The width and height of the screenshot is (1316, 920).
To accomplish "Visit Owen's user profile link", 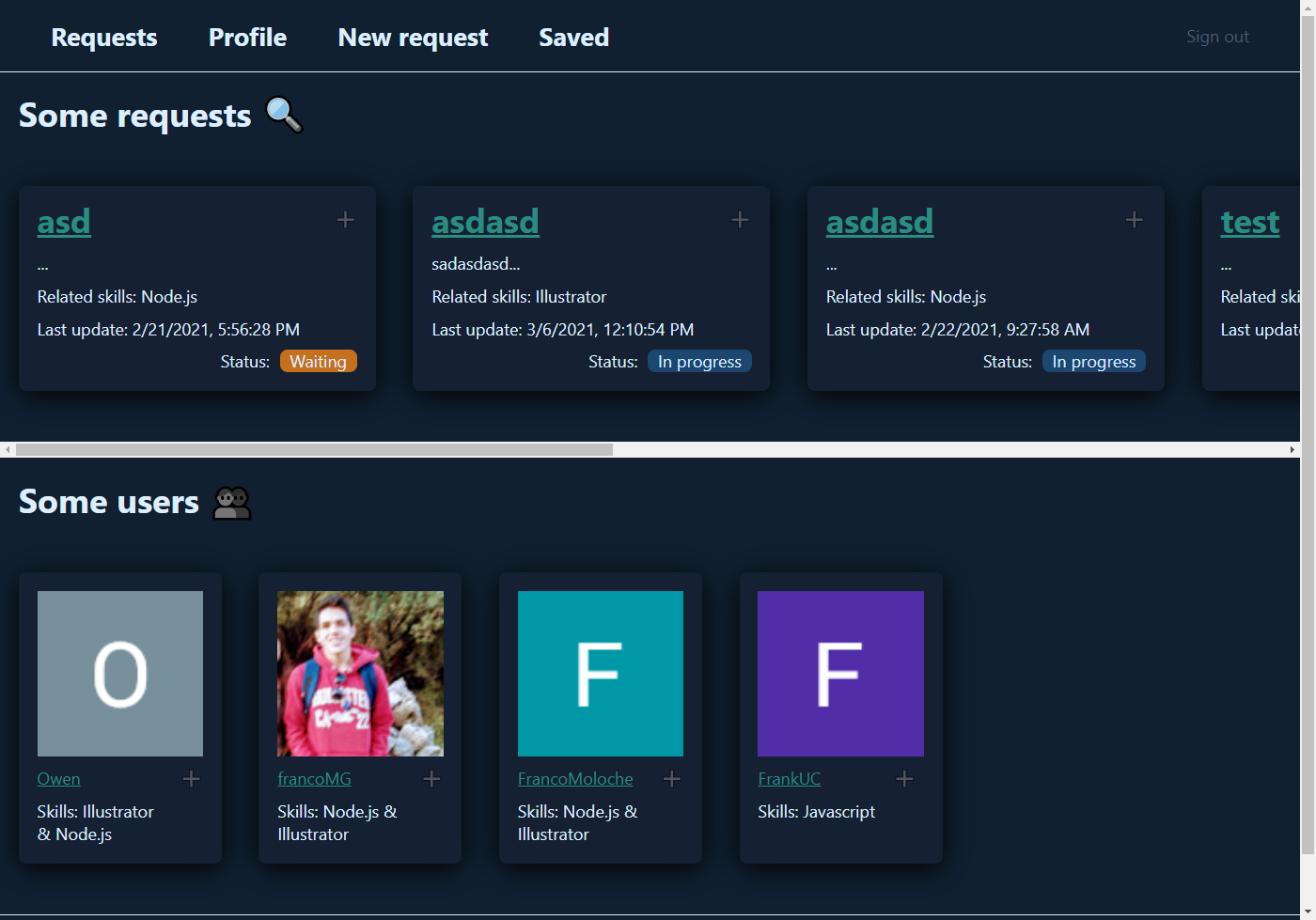I will click(x=58, y=779).
